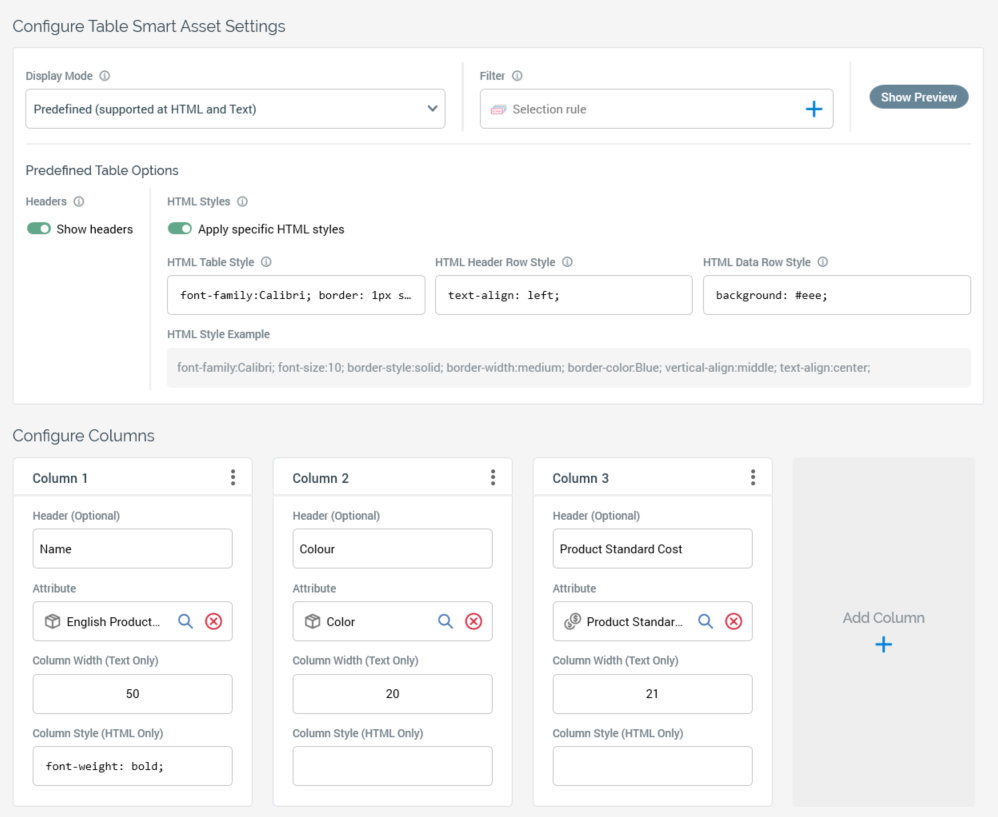998x817 pixels.
Task: Click the info icon beside HTML Table Style
Action: pos(266,262)
